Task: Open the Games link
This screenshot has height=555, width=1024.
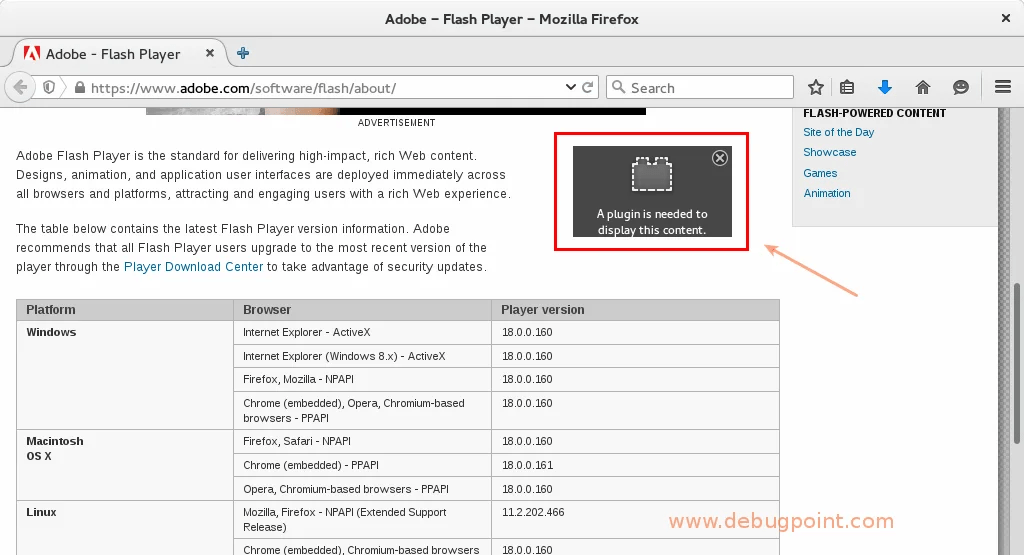Action: pyautogui.click(x=820, y=173)
